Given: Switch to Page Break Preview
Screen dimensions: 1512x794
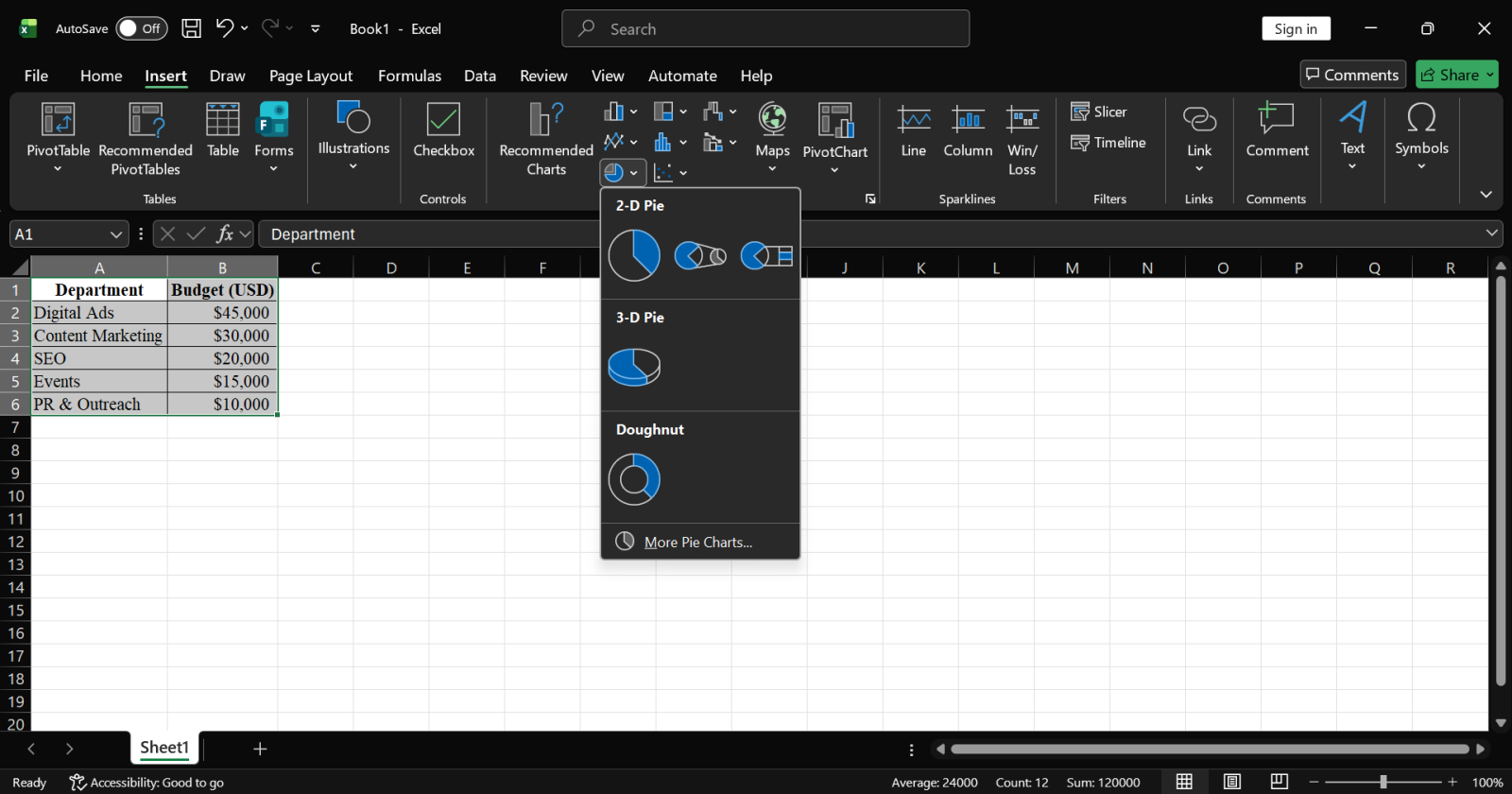Looking at the screenshot, I should coord(1279,782).
